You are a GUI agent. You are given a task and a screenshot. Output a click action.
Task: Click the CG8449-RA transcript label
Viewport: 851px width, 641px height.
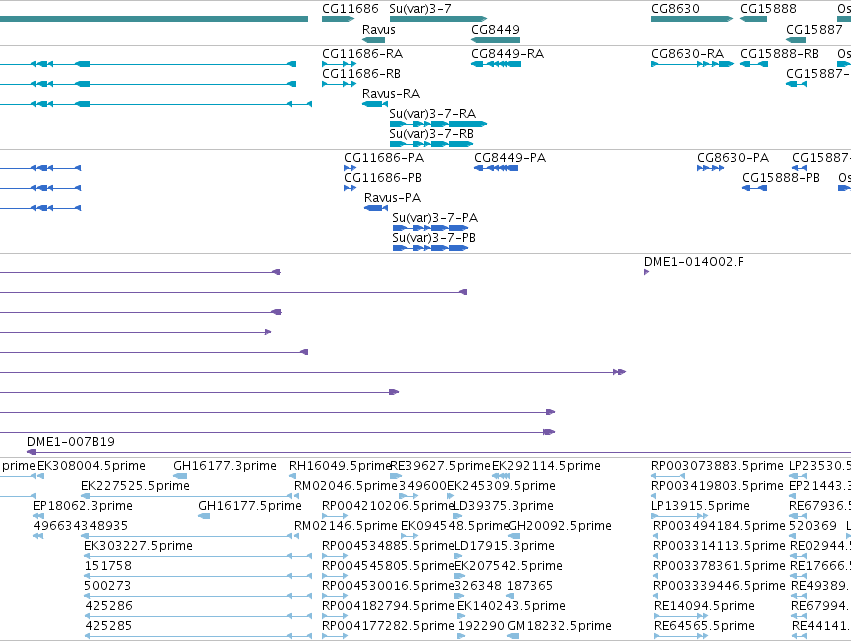pos(507,54)
